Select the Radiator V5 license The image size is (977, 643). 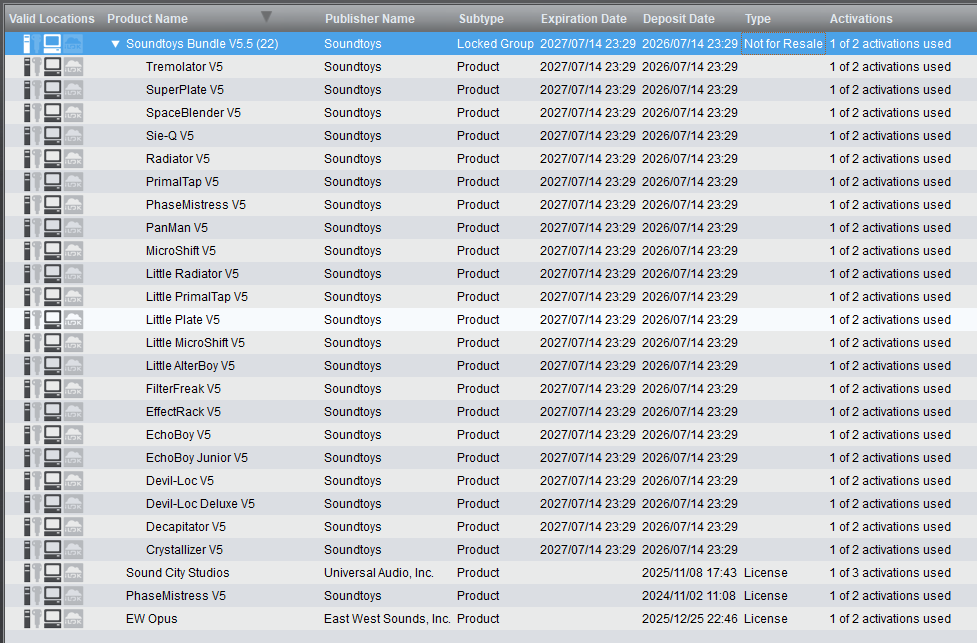pyautogui.click(x=491, y=159)
